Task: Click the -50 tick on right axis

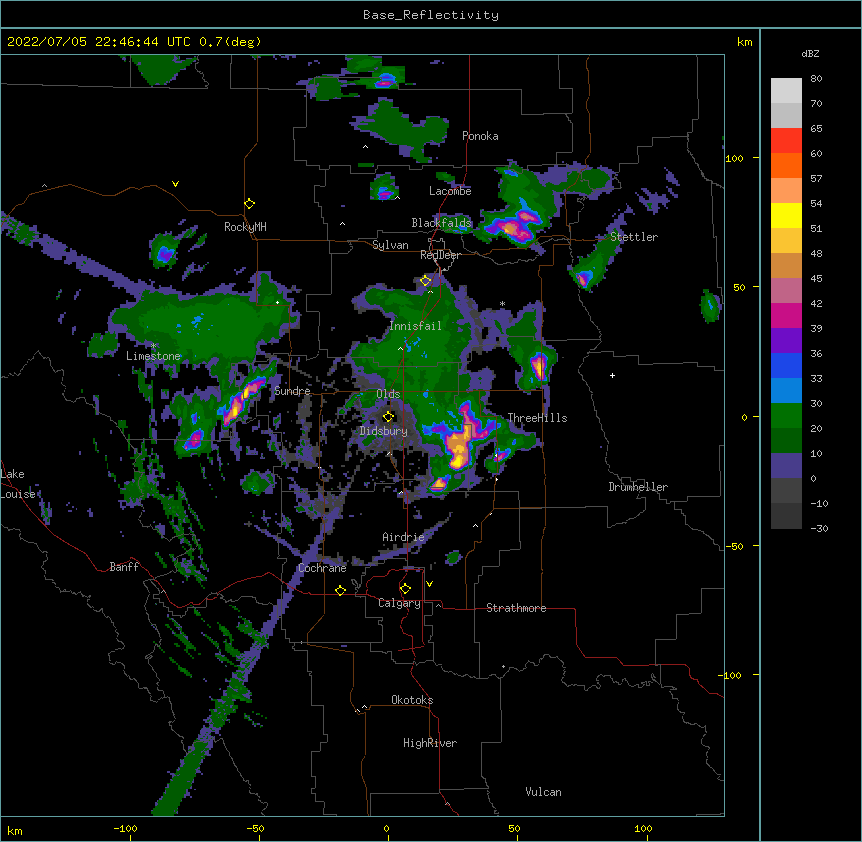Action: (x=734, y=546)
